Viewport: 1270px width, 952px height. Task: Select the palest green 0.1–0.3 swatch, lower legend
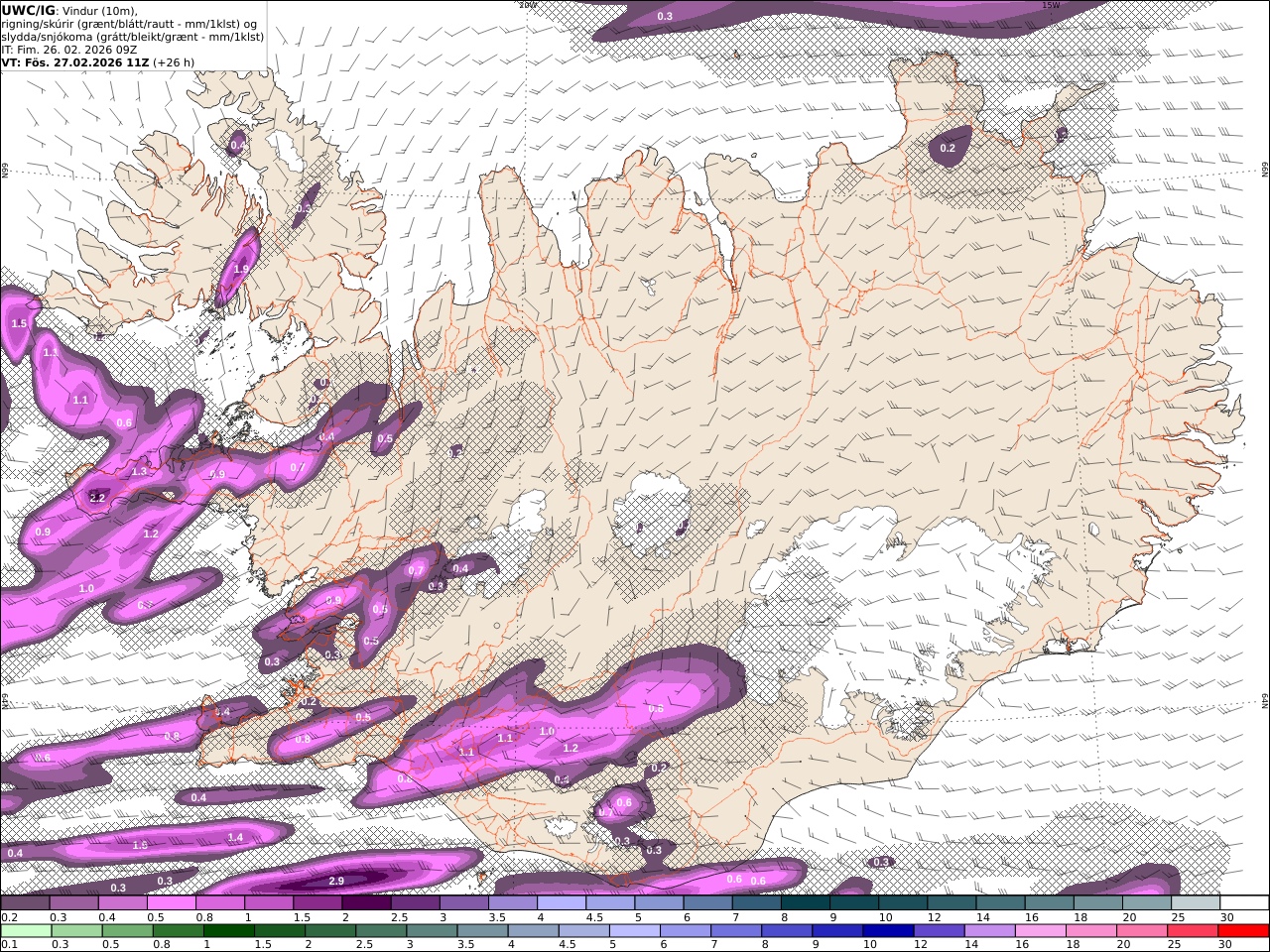click(x=26, y=931)
